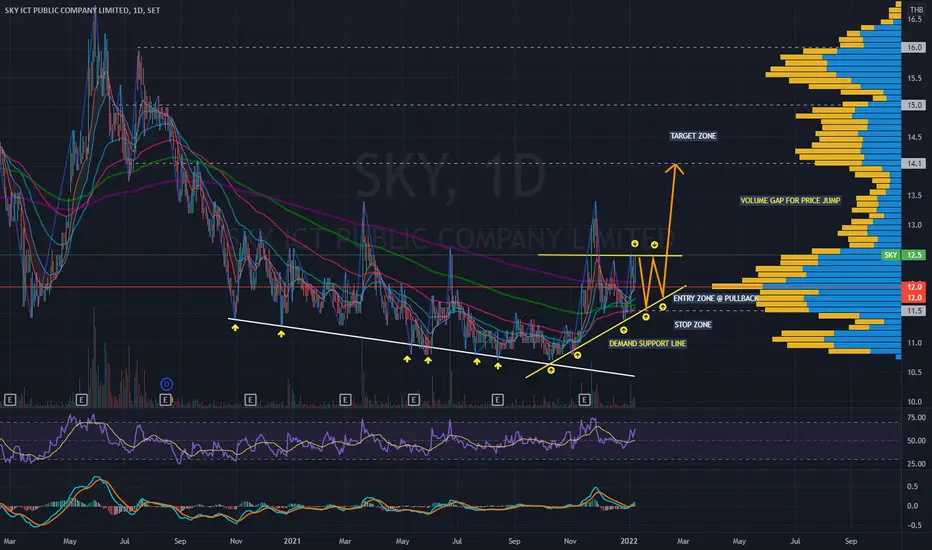The image size is (932, 550).
Task: Select the 14.1 price level label
Action: click(914, 164)
